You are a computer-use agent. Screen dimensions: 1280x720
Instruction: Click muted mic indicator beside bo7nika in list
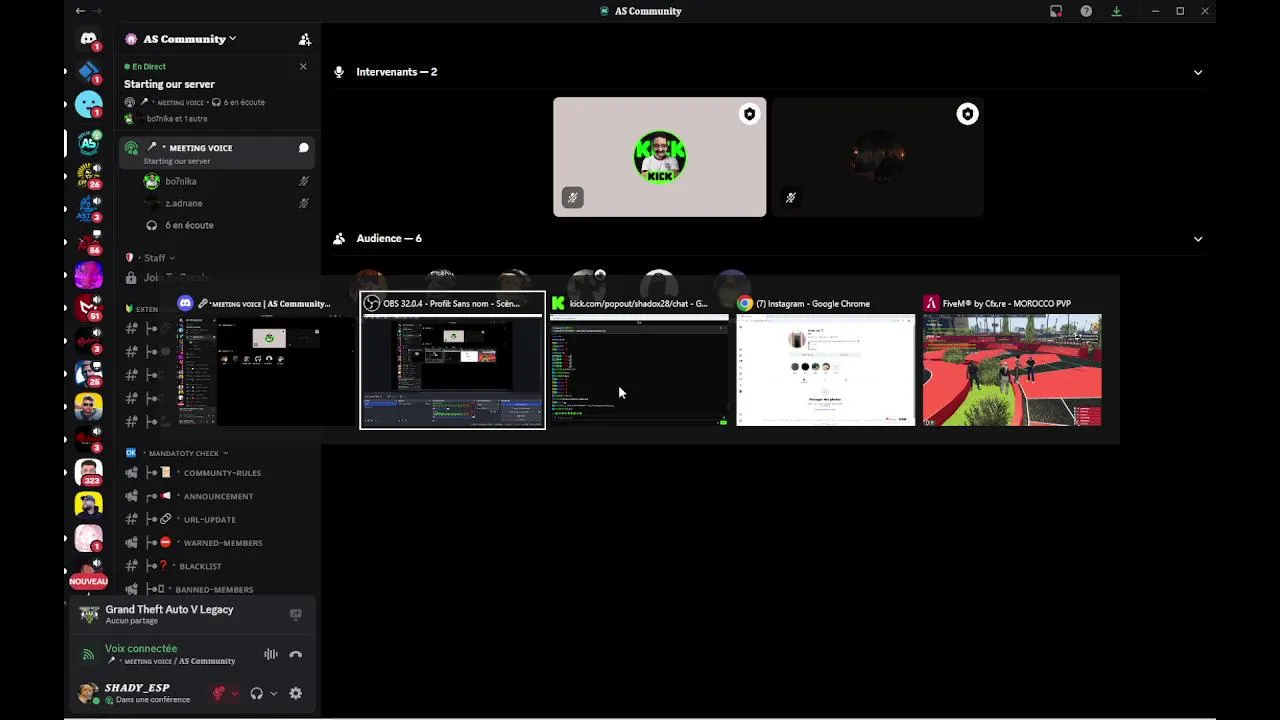tap(304, 181)
